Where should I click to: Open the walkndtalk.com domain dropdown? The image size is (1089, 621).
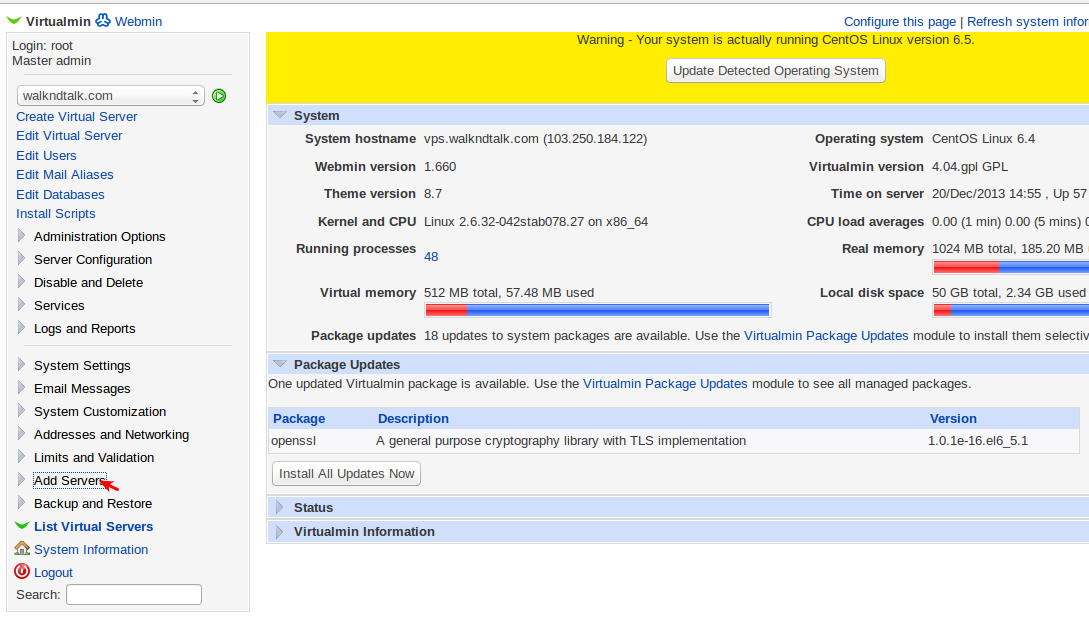(x=110, y=96)
